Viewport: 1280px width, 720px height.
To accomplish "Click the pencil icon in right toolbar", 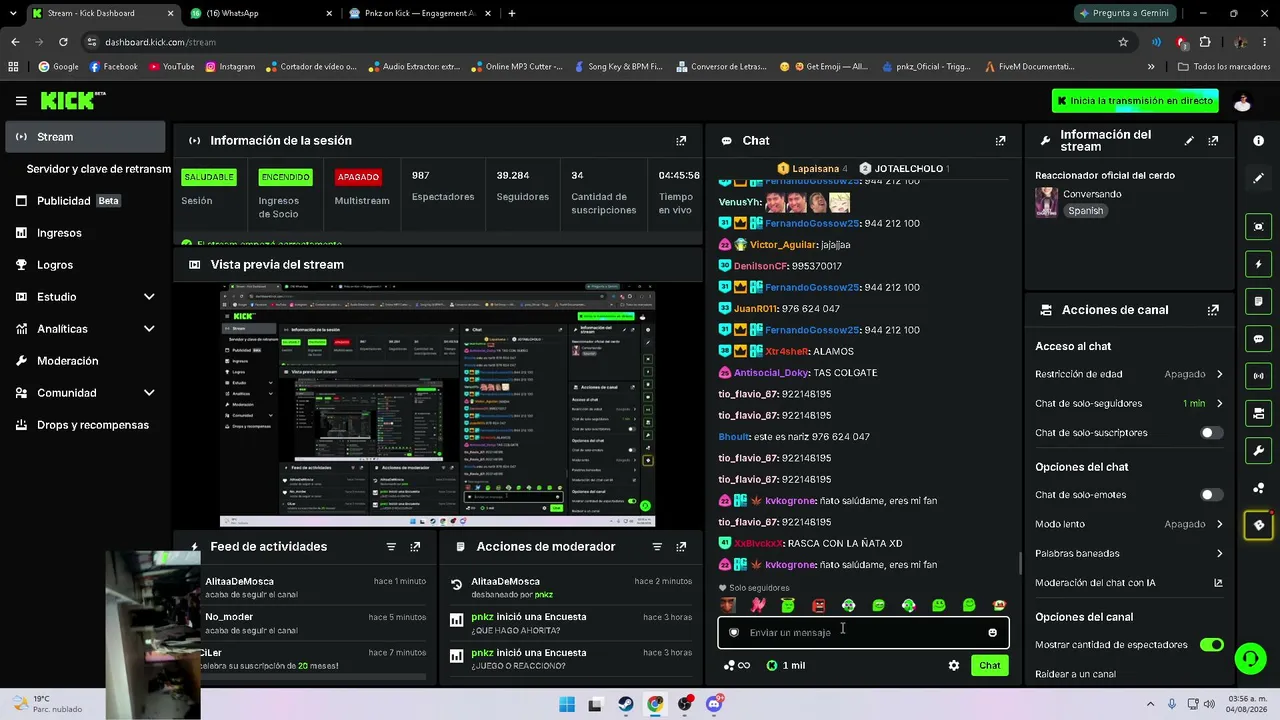I will click(x=1258, y=178).
